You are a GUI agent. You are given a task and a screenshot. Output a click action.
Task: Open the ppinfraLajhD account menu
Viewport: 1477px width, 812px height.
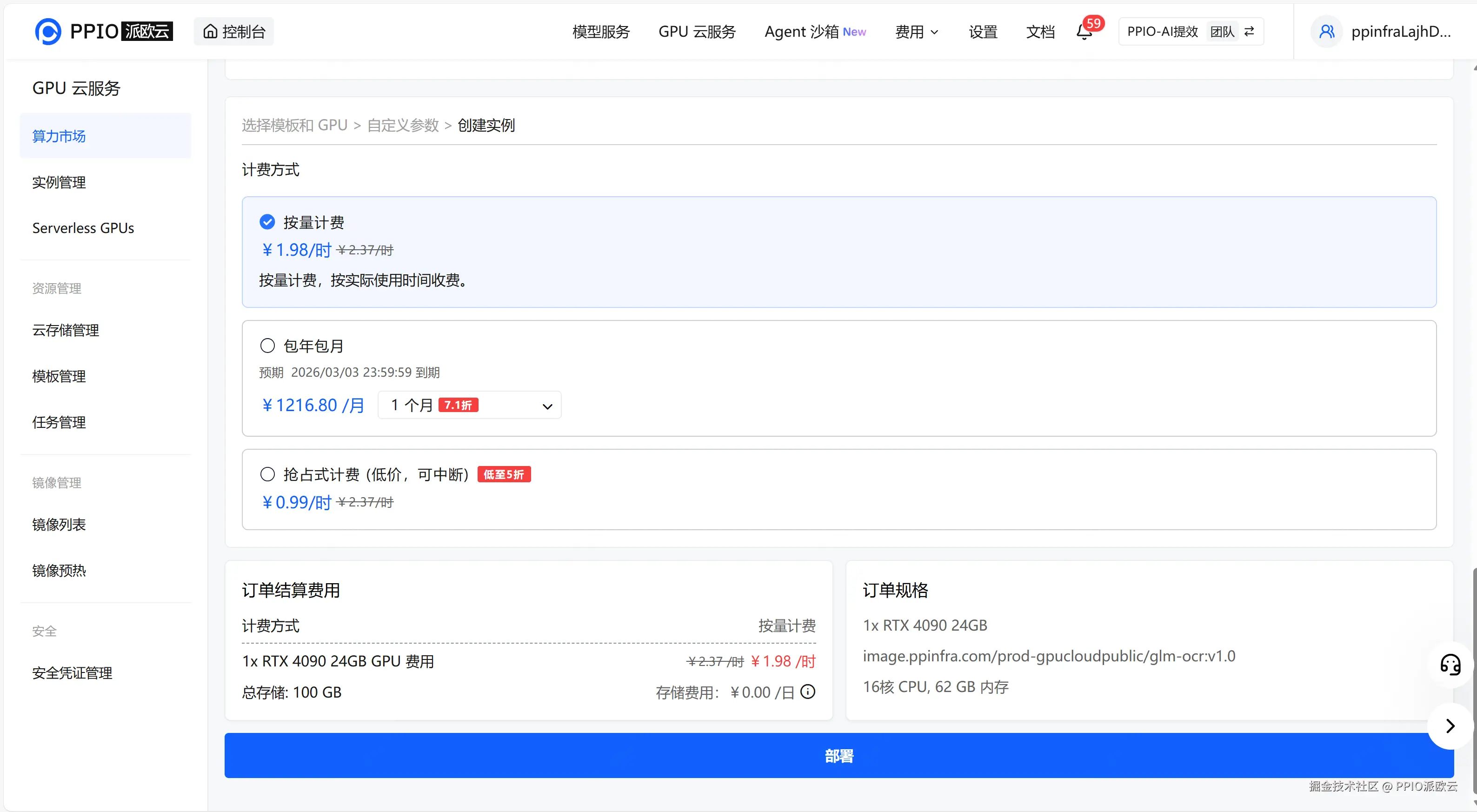[x=1400, y=32]
